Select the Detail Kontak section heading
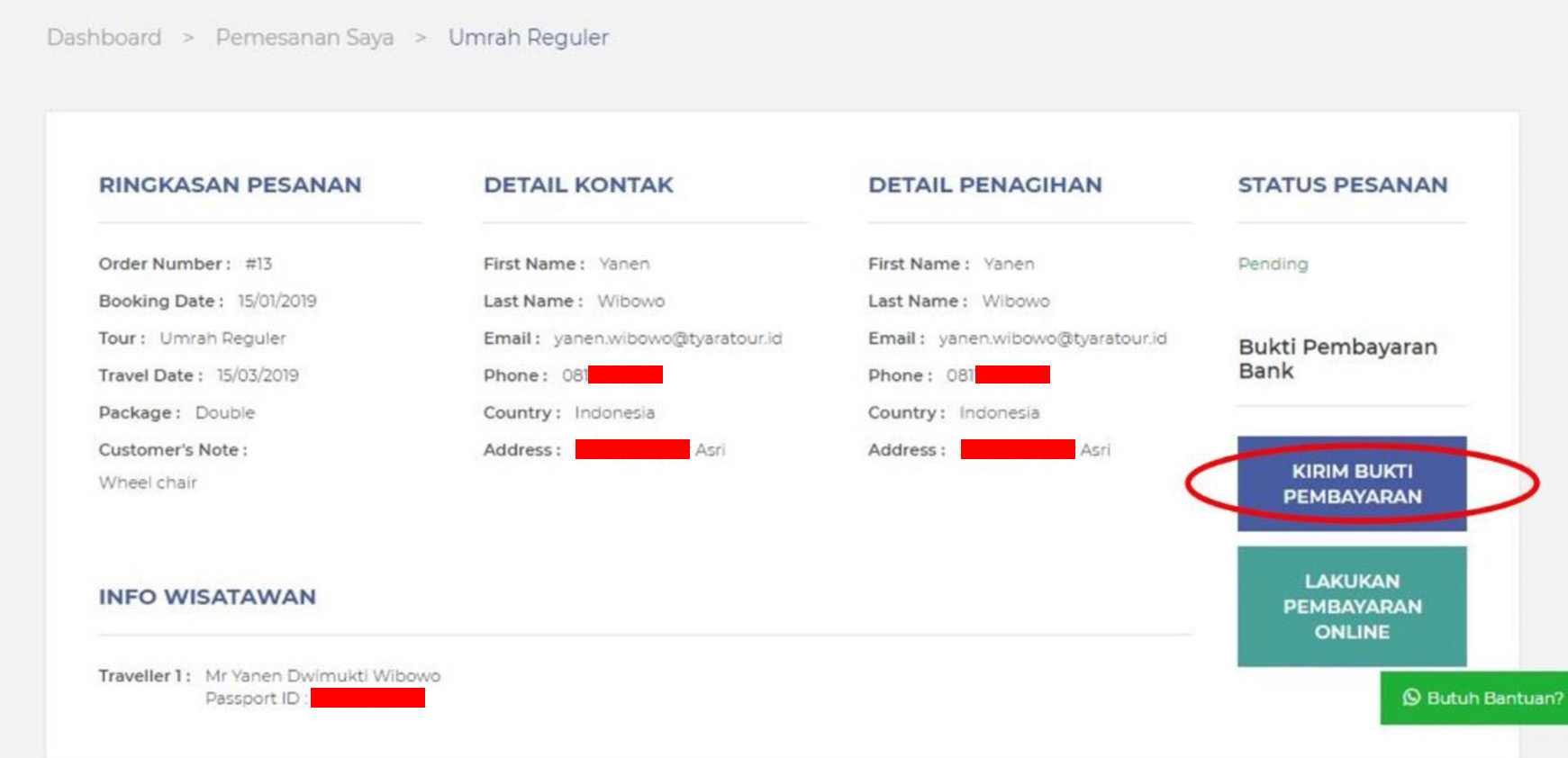 tap(578, 185)
